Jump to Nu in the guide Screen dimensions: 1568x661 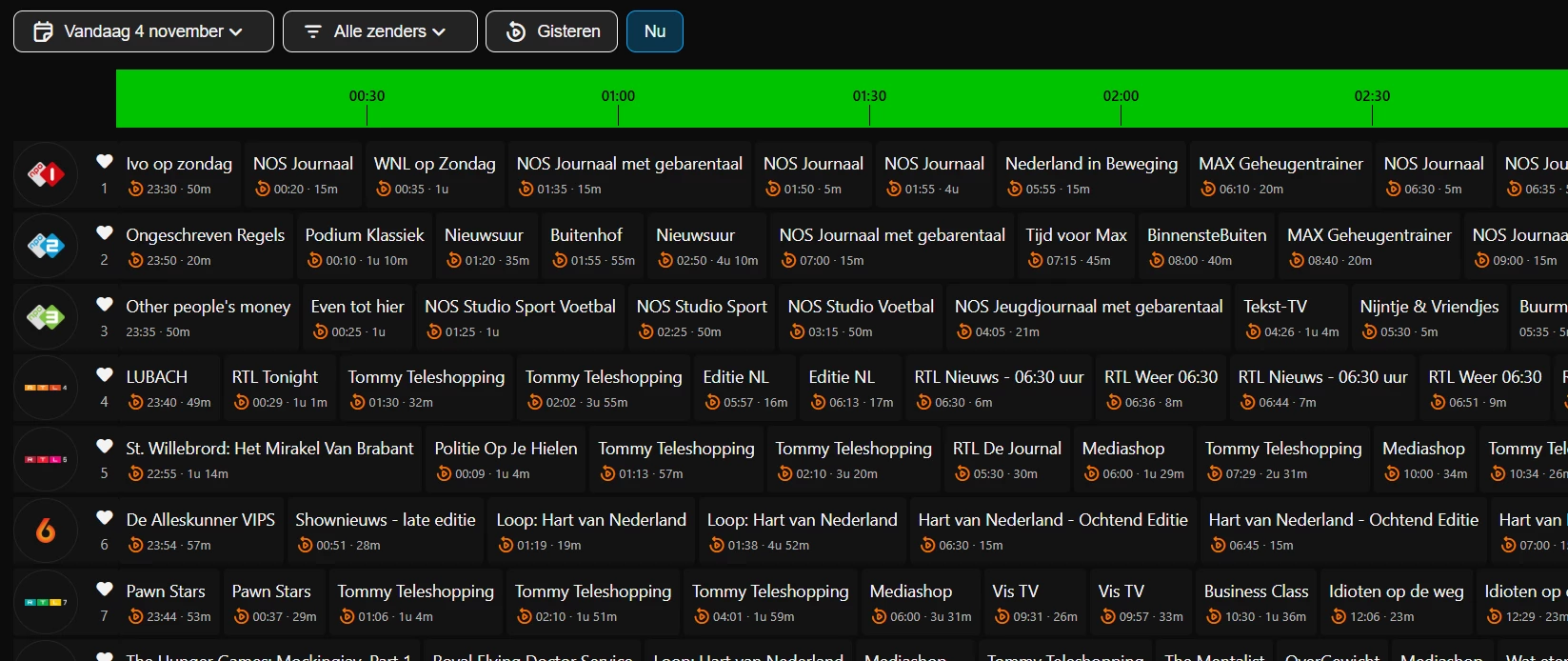(x=655, y=31)
